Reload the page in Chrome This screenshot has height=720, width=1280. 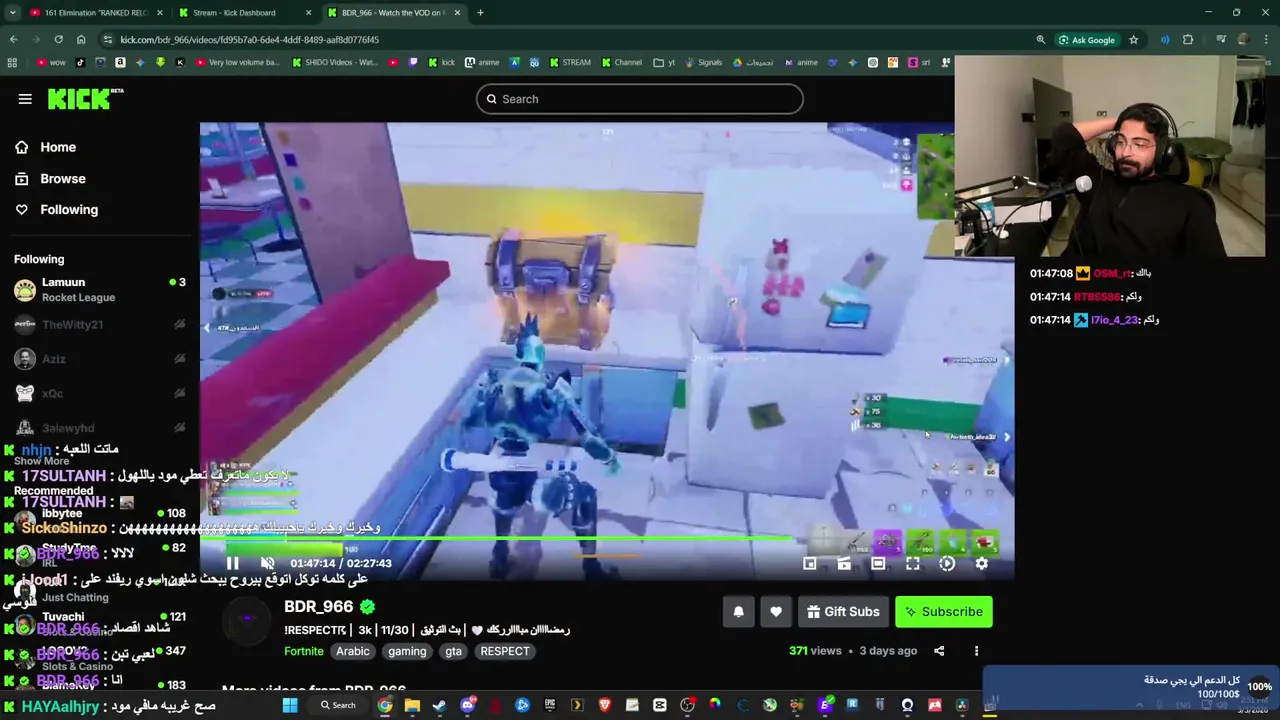pyautogui.click(x=58, y=39)
